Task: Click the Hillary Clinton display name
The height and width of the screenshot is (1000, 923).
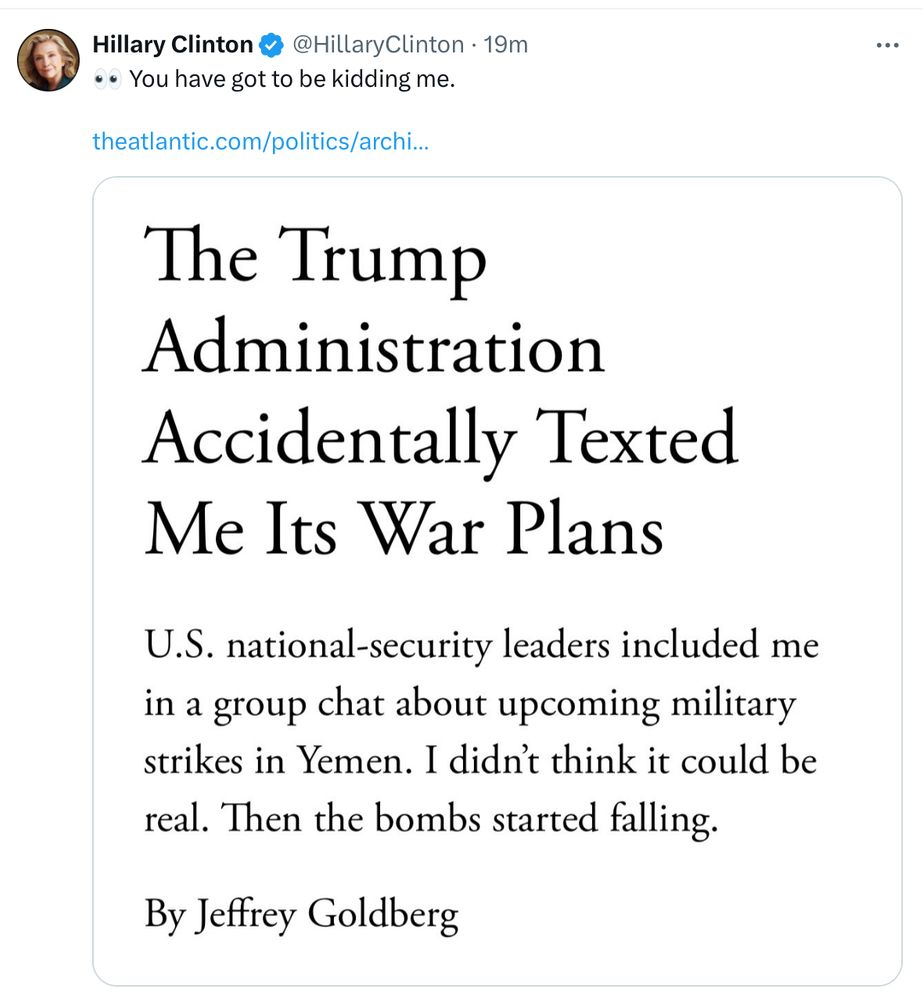Action: 173,44
